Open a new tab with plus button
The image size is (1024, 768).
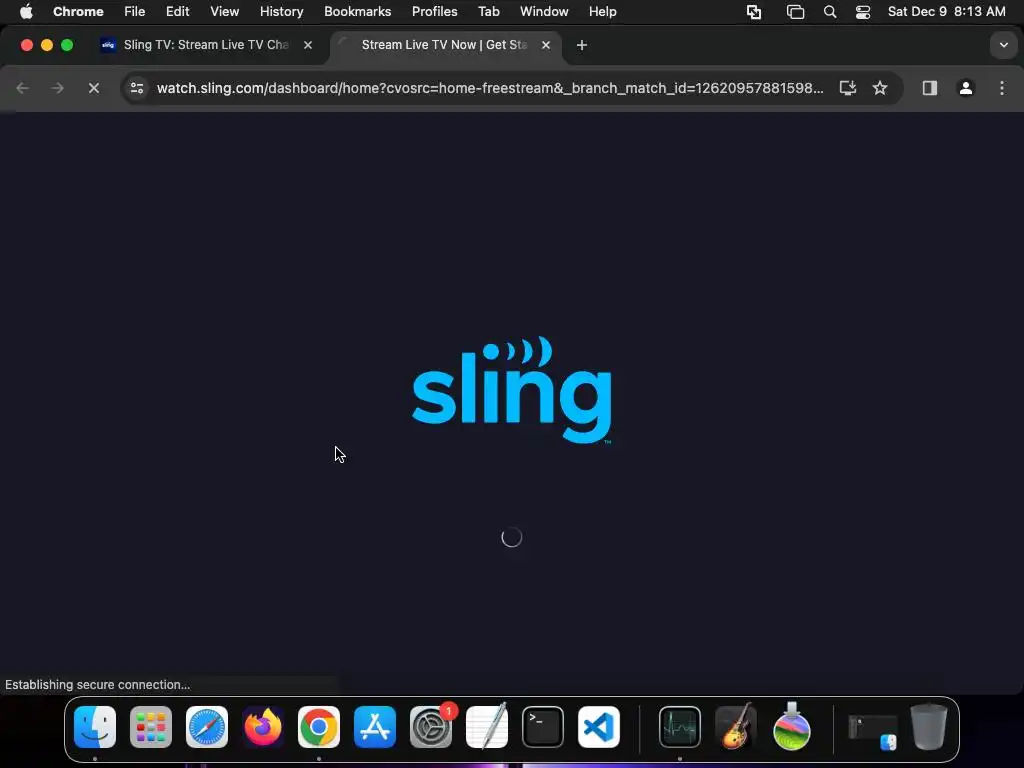pyautogui.click(x=581, y=45)
